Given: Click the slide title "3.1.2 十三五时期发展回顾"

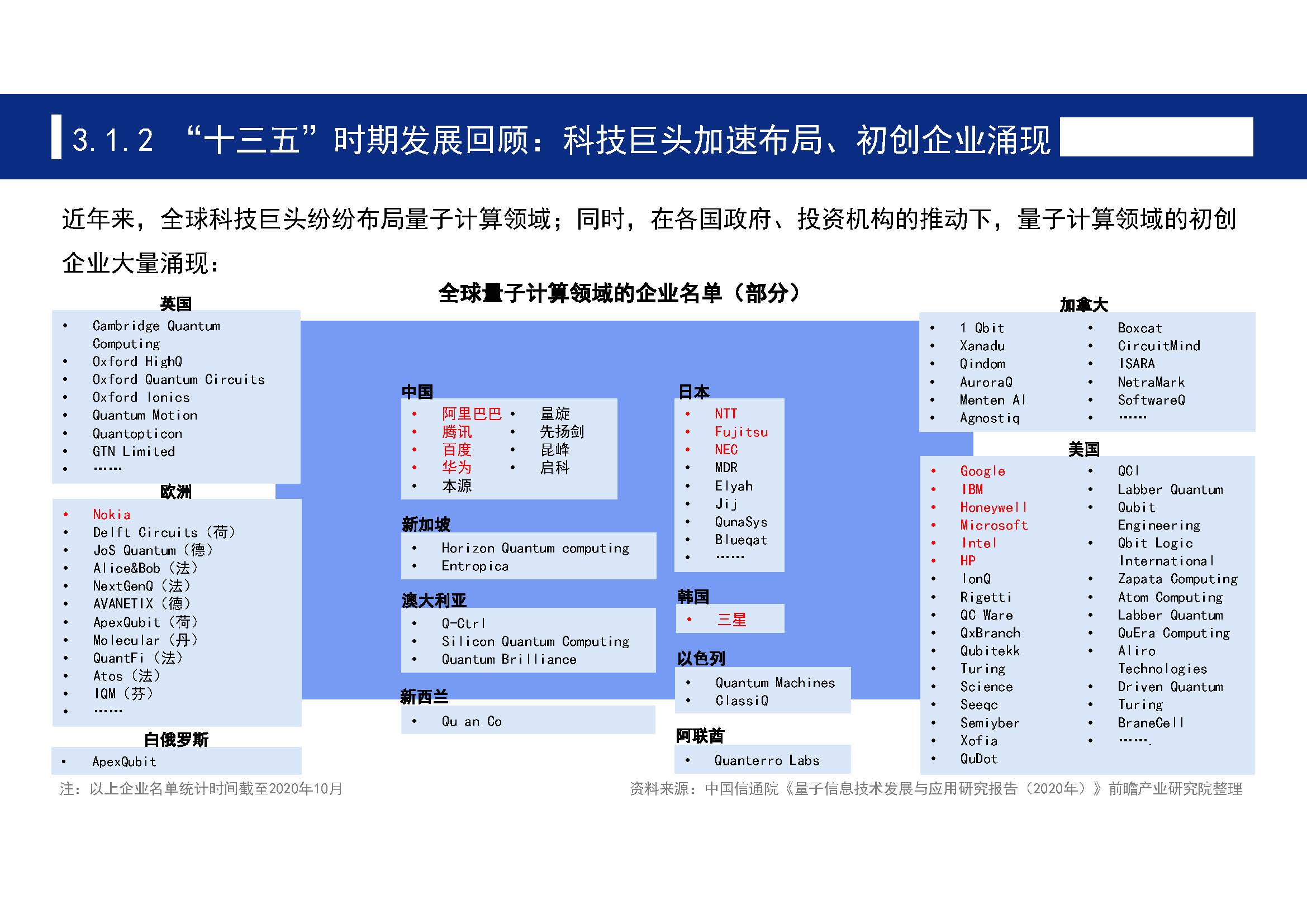Looking at the screenshot, I should [561, 140].
